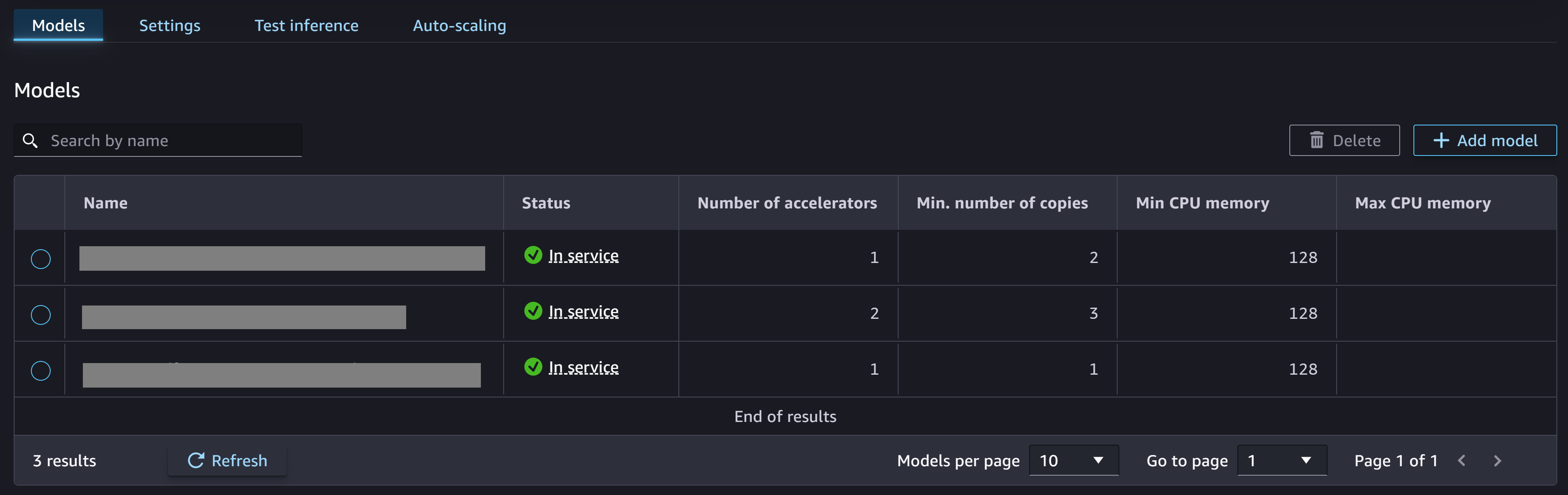The width and height of the screenshot is (1568, 495).
Task: Click the Test inference tab
Action: [x=305, y=24]
